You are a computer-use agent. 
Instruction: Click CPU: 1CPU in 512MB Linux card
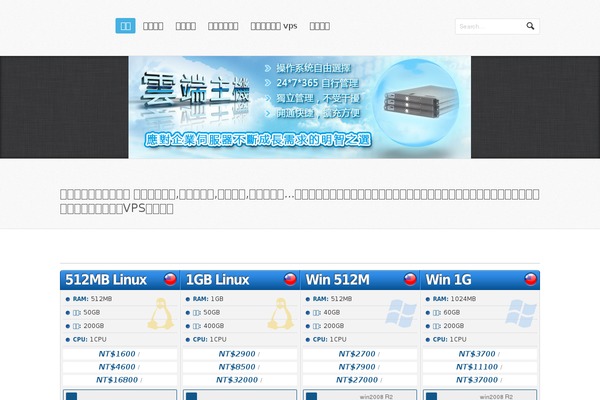click(x=90, y=340)
